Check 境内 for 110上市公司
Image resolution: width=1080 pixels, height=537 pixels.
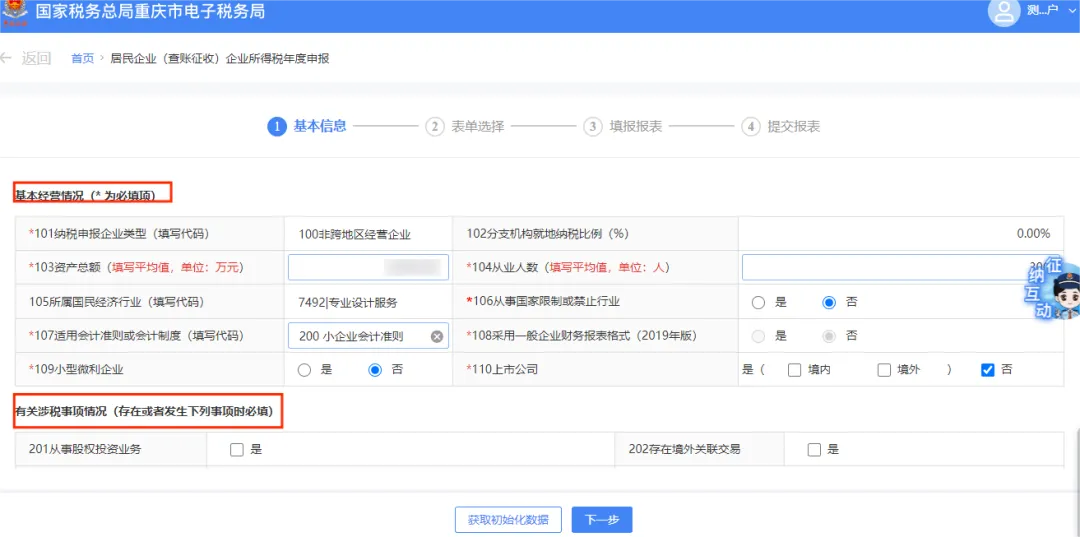794,370
